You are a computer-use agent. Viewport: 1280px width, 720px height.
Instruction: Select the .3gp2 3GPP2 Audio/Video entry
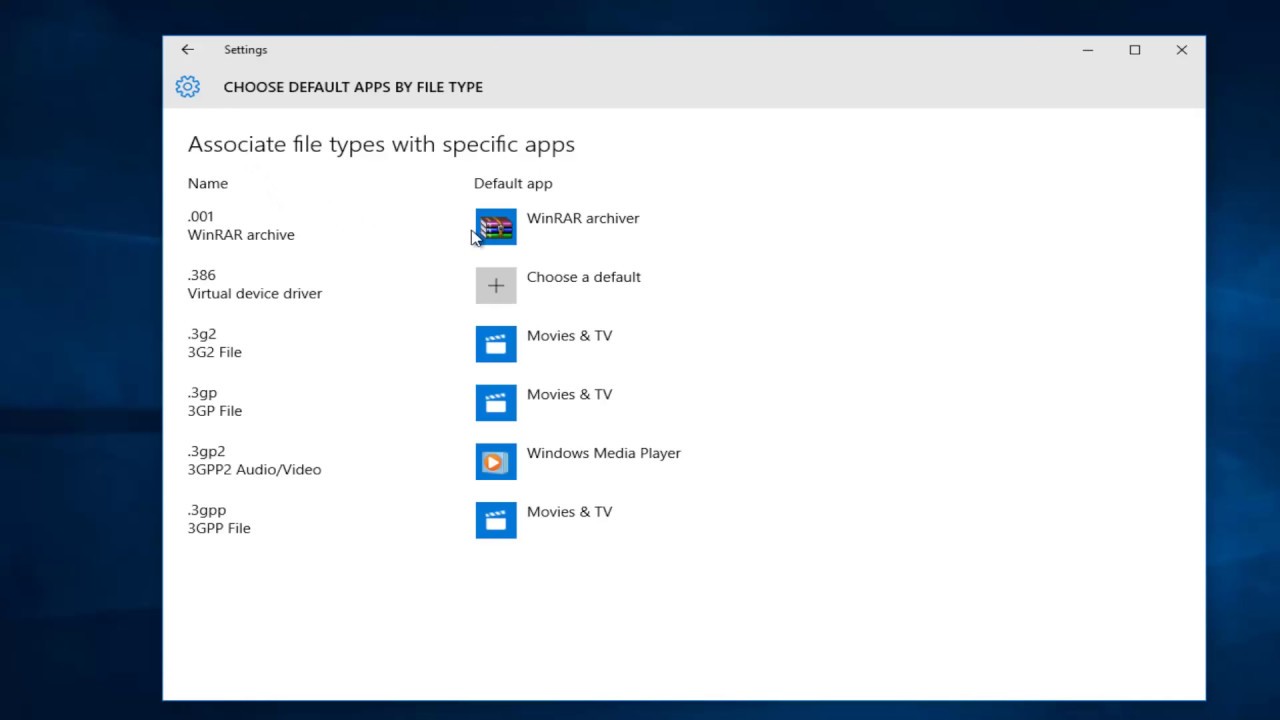pos(254,460)
